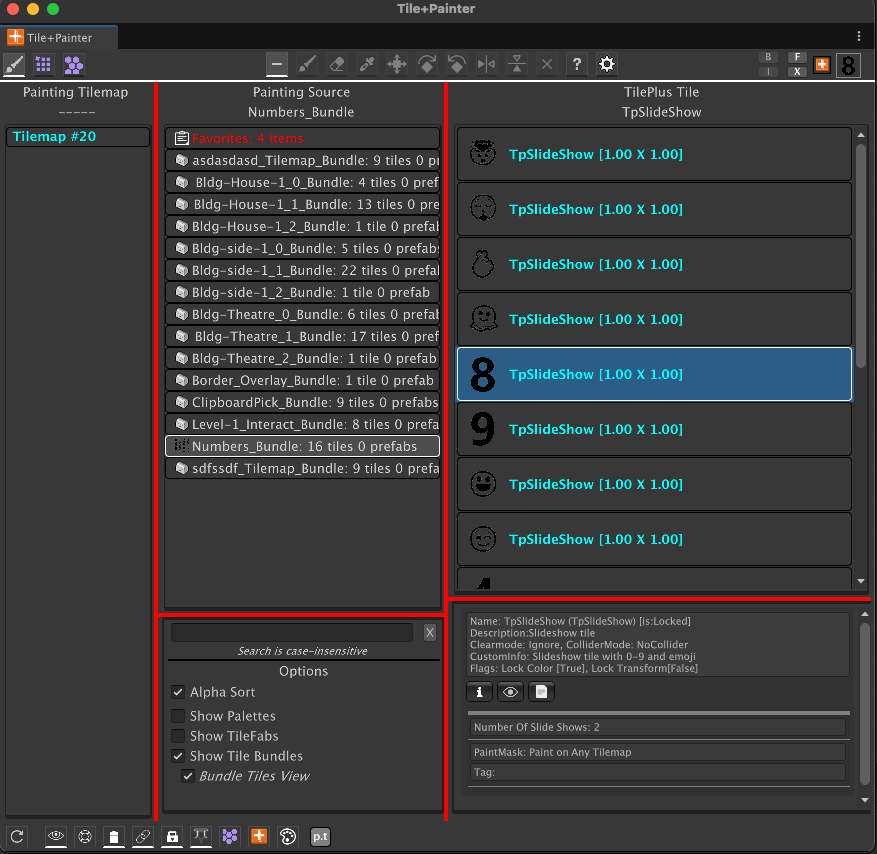This screenshot has width=877, height=854.
Task: Enable the Show Palettes checkbox
Action: 178,716
